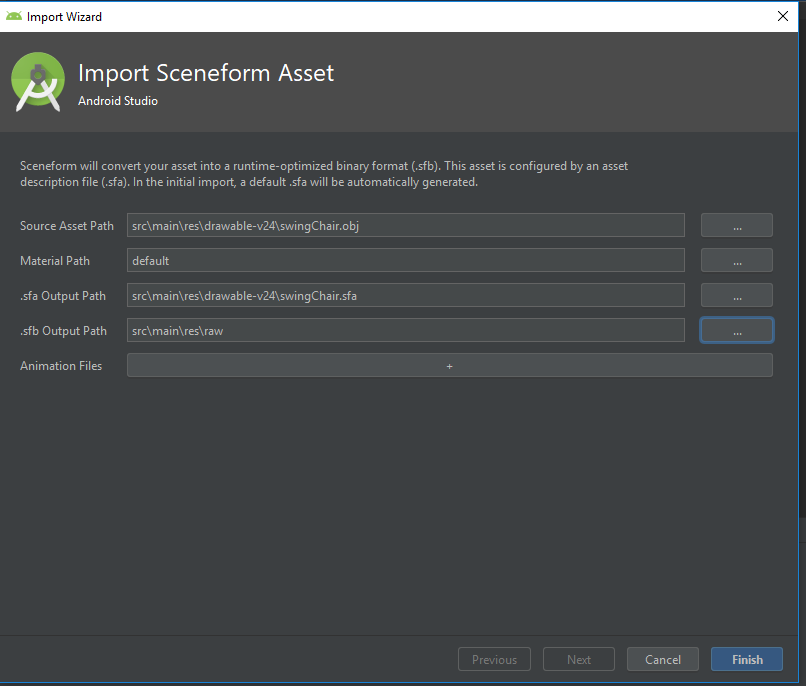Click the Android Studio logo icon
The width and height of the screenshot is (806, 686).
pyautogui.click(x=38, y=81)
